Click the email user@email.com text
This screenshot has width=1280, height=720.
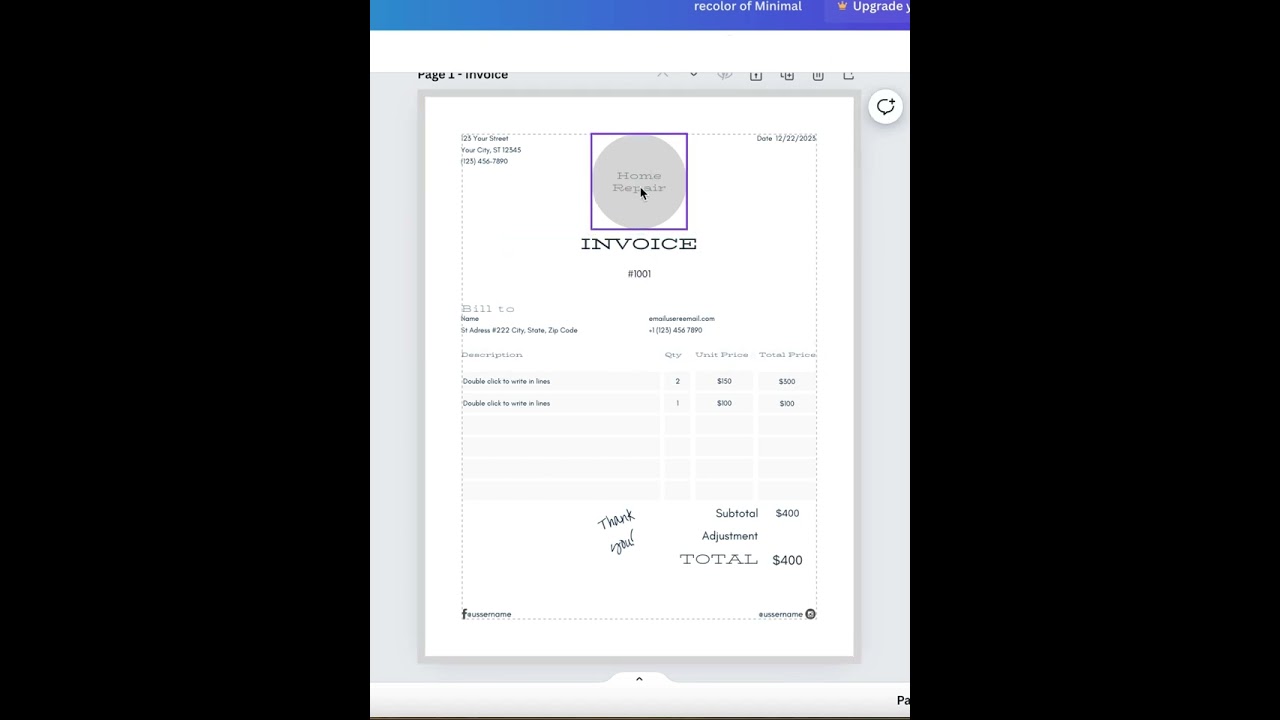(681, 319)
